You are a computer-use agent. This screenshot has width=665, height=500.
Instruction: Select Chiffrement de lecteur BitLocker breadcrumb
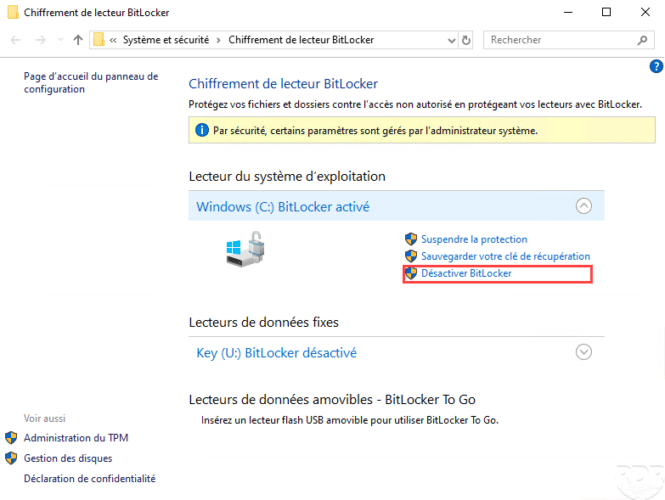pos(301,40)
